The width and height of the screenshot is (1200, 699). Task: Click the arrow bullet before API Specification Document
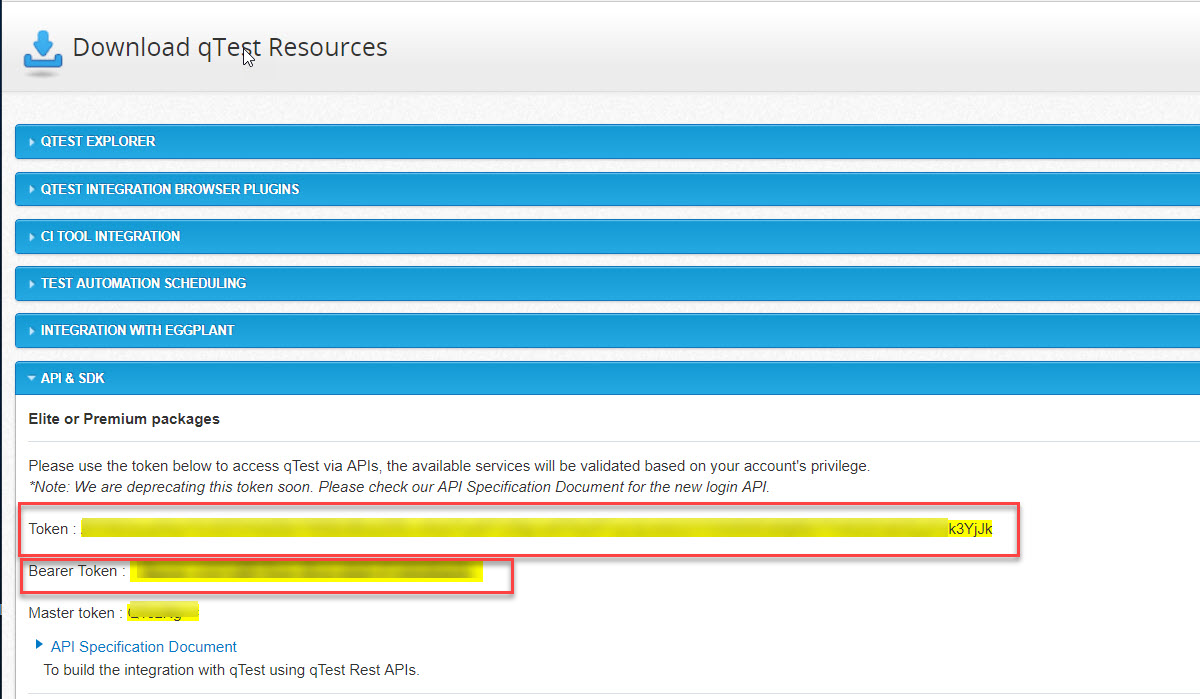(x=39, y=645)
